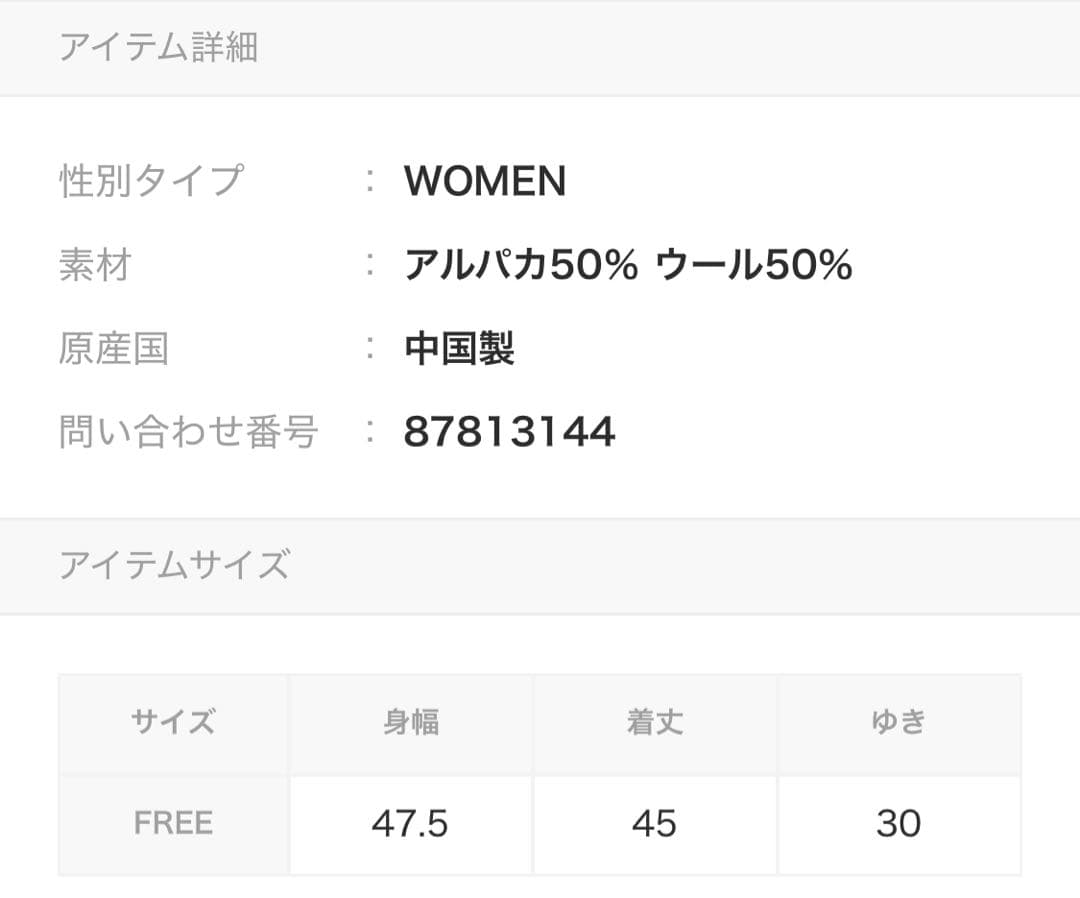Click the 素材 label

pyautogui.click(x=95, y=265)
